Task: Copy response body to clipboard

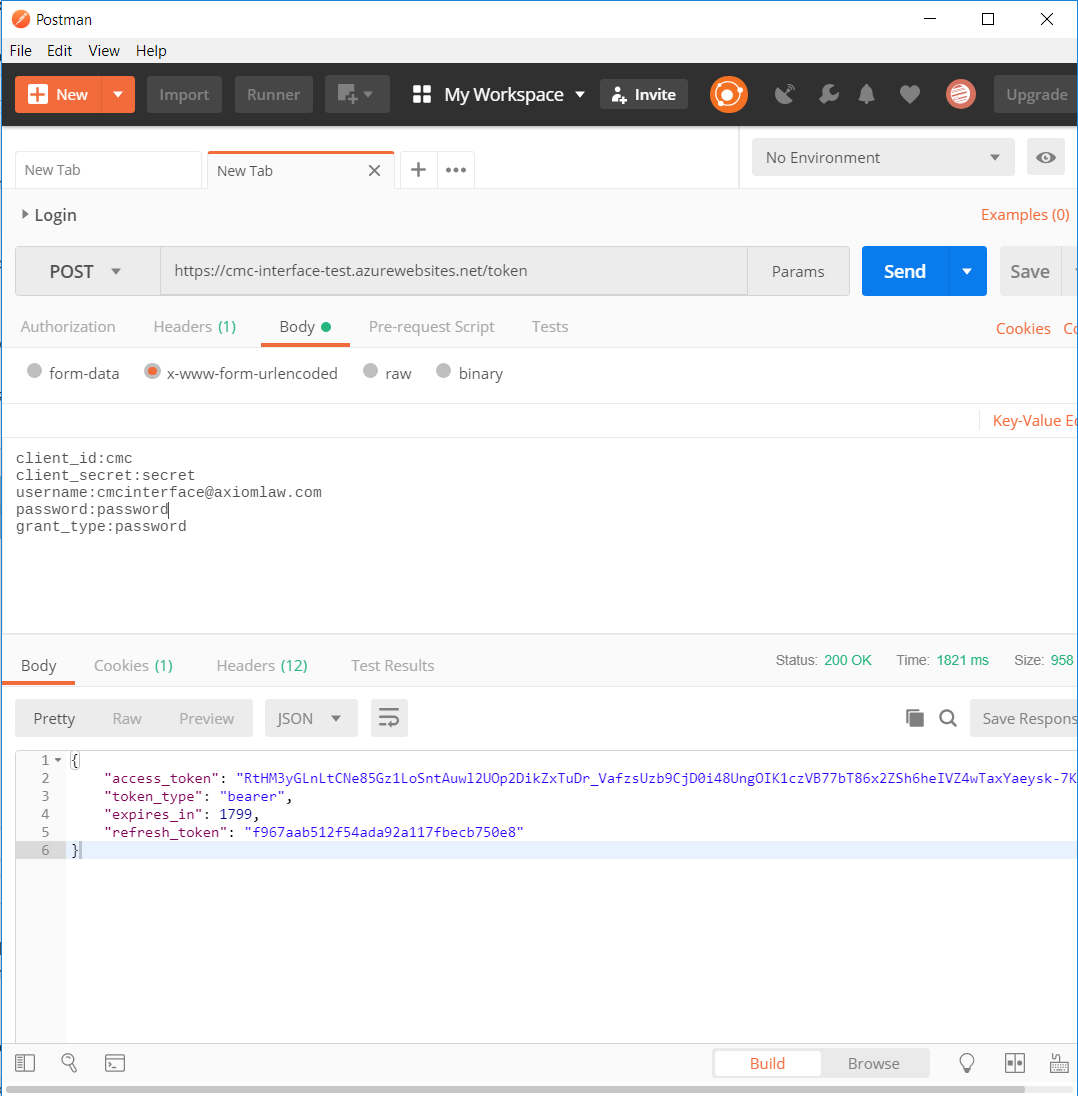Action: (914, 718)
